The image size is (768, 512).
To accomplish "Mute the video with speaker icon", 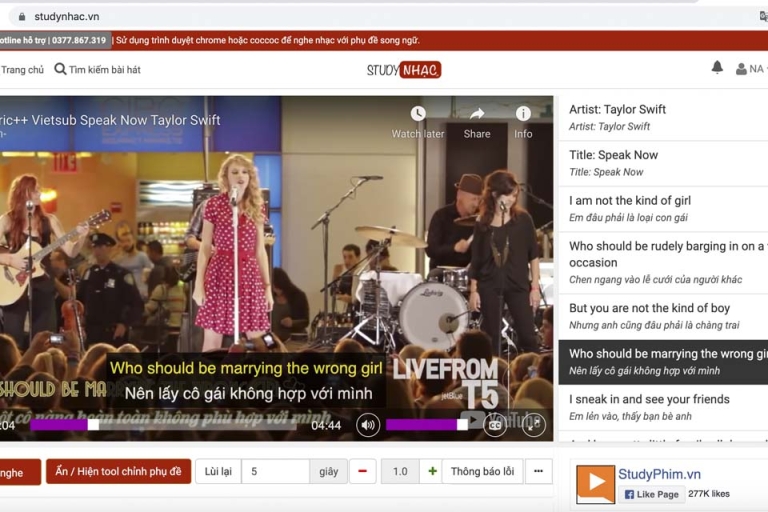I will [368, 425].
